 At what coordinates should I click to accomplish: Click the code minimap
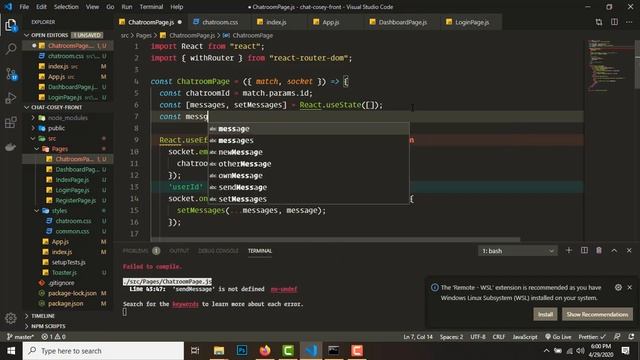click(608, 65)
